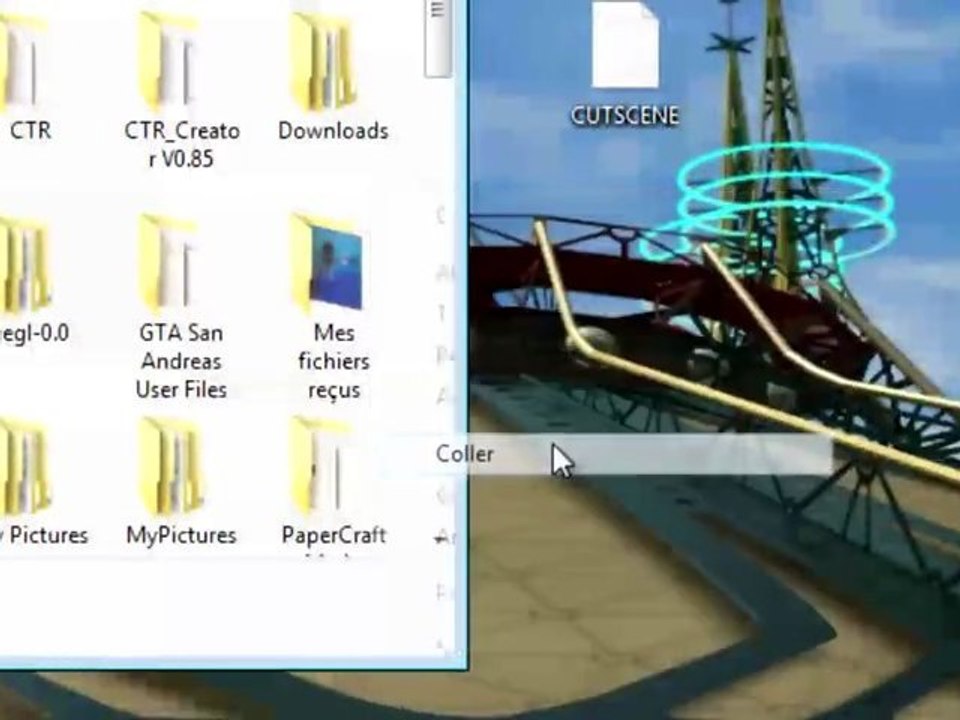Open the Downloads folder icon
Screen dimensions: 960x720
(x=323, y=62)
